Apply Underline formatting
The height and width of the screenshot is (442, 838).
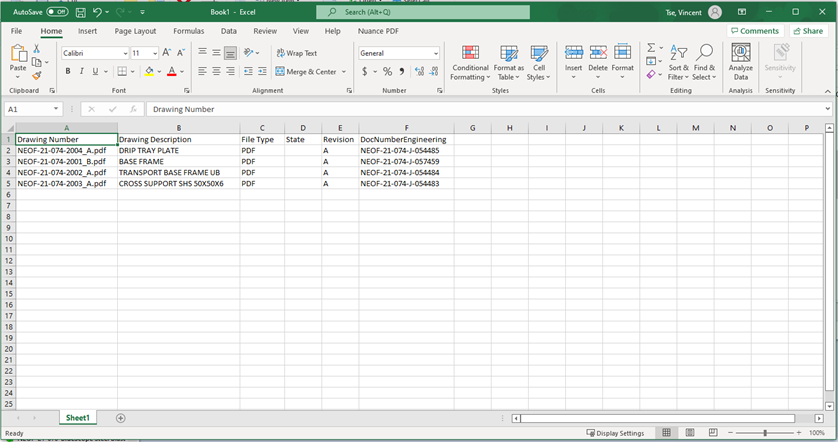click(95, 71)
